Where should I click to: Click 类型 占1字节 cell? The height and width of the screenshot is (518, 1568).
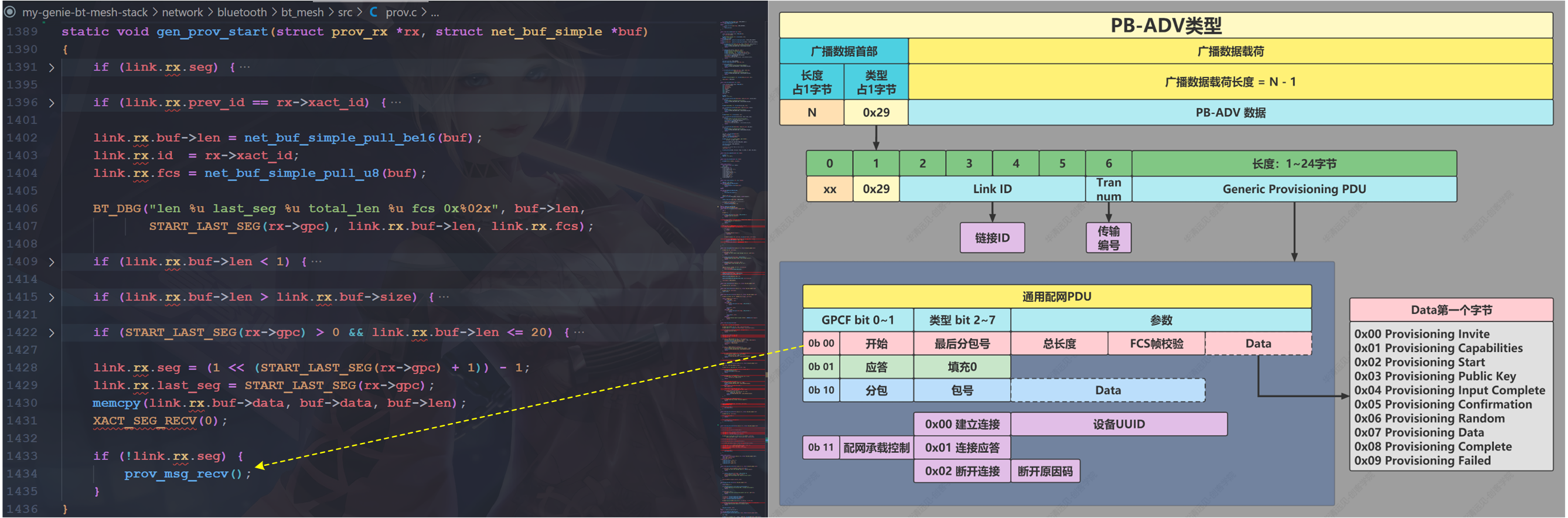click(x=876, y=82)
